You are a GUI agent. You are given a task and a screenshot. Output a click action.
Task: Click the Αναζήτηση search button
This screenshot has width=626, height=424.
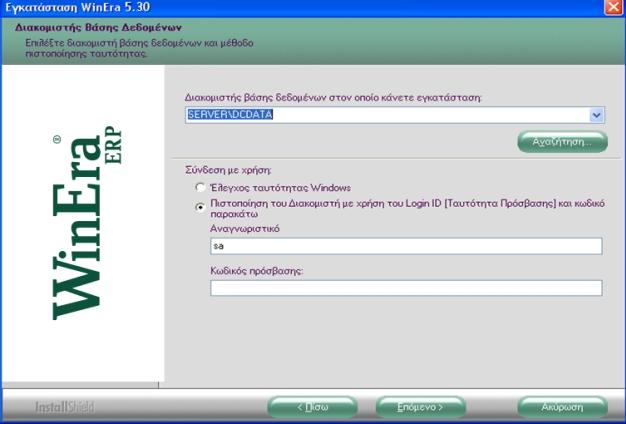(x=562, y=142)
